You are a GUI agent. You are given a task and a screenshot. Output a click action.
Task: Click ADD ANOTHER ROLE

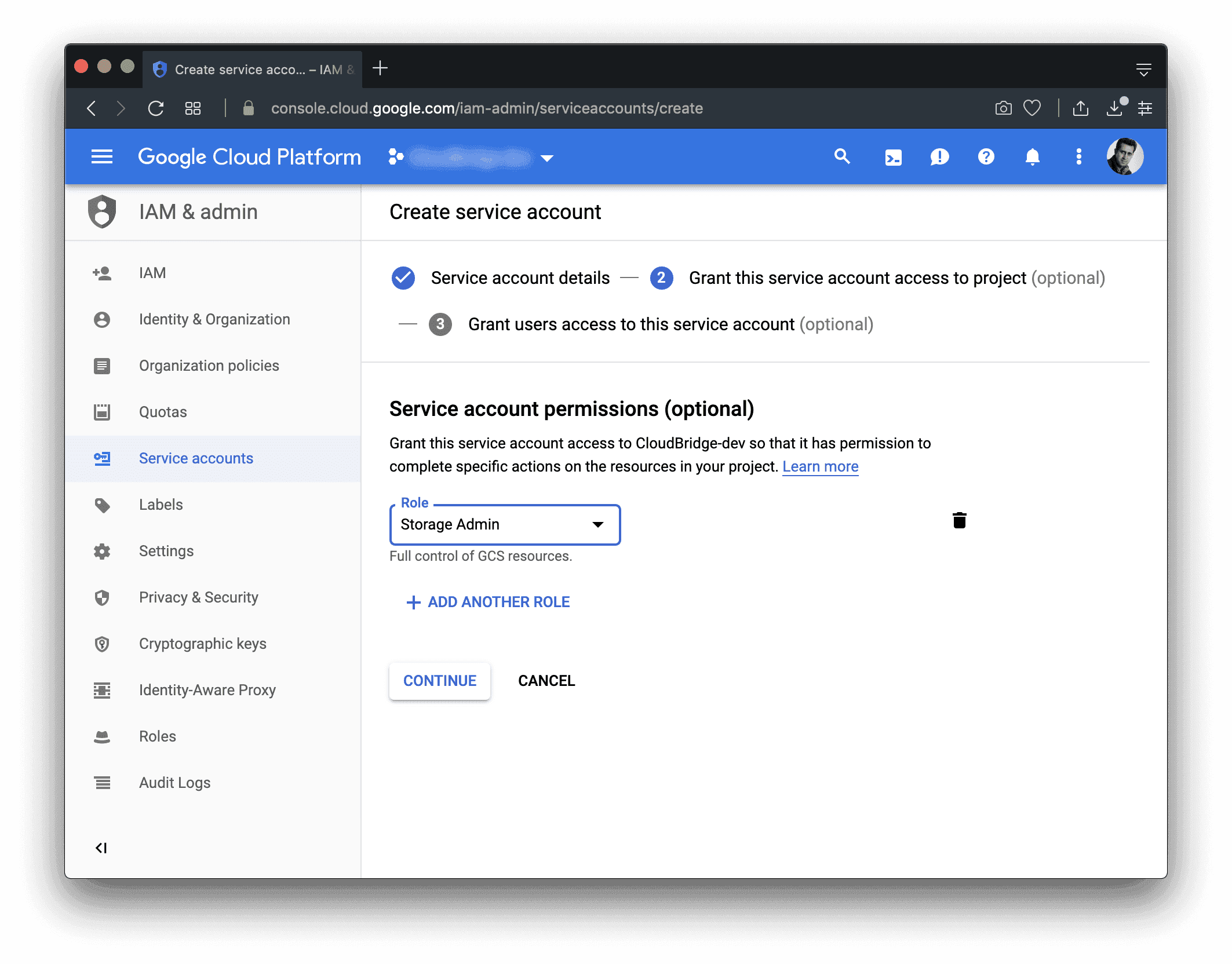click(489, 602)
